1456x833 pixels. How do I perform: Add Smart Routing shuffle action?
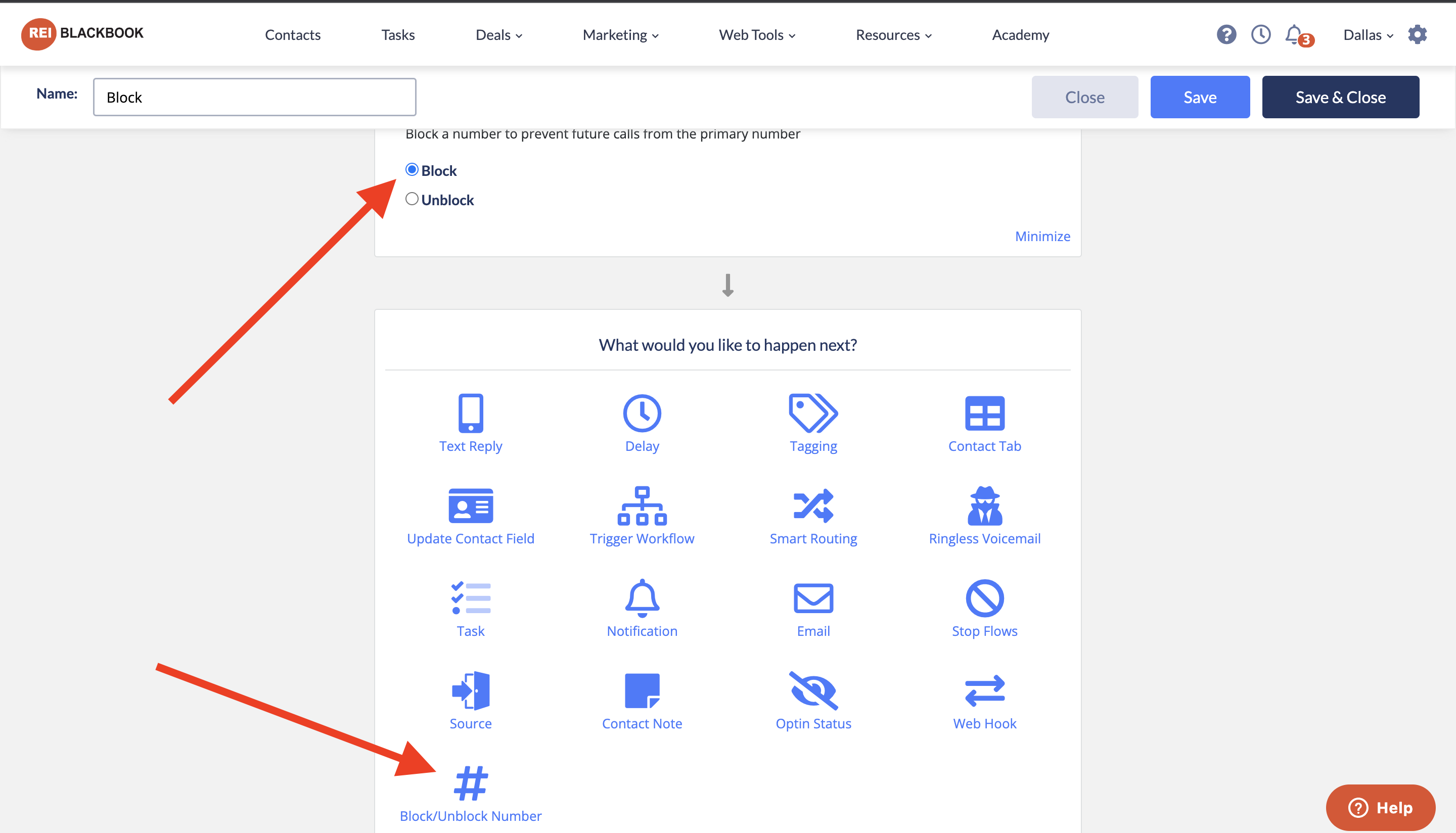click(813, 505)
